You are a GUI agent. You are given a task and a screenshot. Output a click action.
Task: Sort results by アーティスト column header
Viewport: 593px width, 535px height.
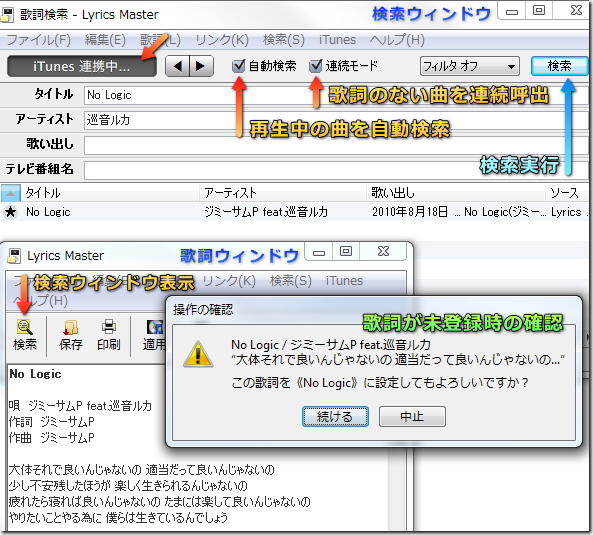[x=283, y=193]
